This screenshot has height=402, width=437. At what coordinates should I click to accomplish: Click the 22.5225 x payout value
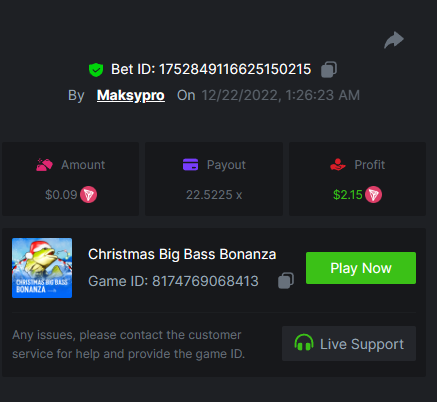coord(214,195)
